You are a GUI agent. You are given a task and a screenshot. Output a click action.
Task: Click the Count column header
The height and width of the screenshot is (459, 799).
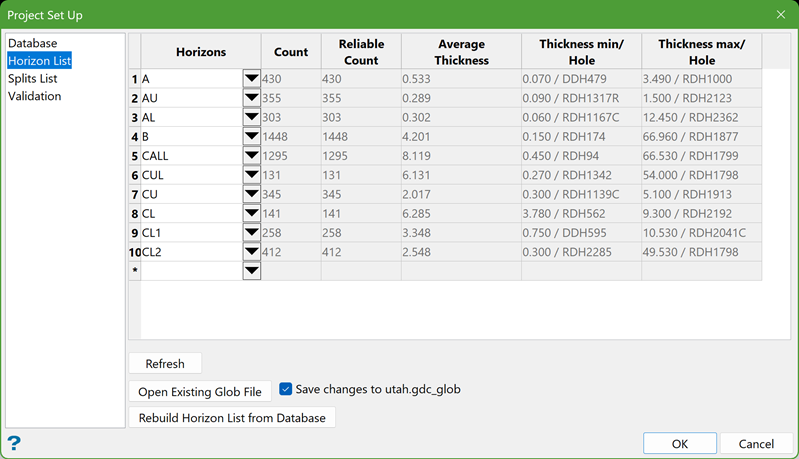click(x=291, y=51)
